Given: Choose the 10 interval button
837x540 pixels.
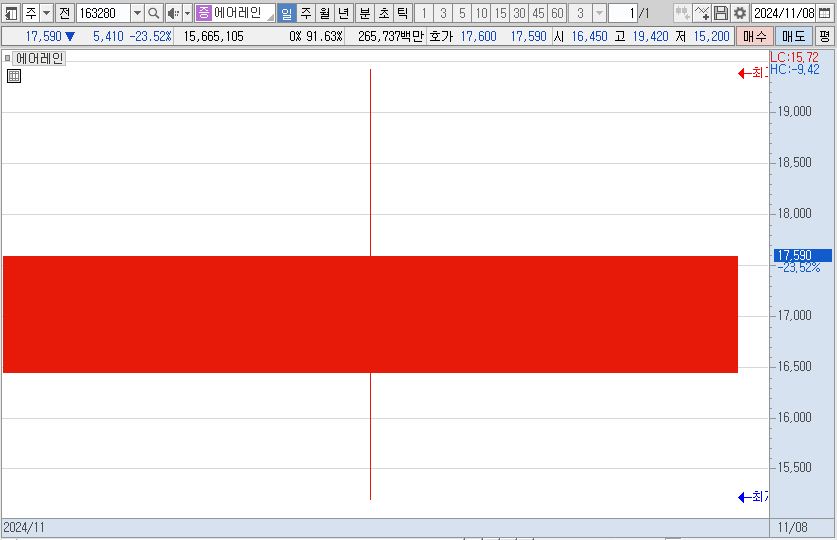Looking at the screenshot, I should pyautogui.click(x=481, y=13).
